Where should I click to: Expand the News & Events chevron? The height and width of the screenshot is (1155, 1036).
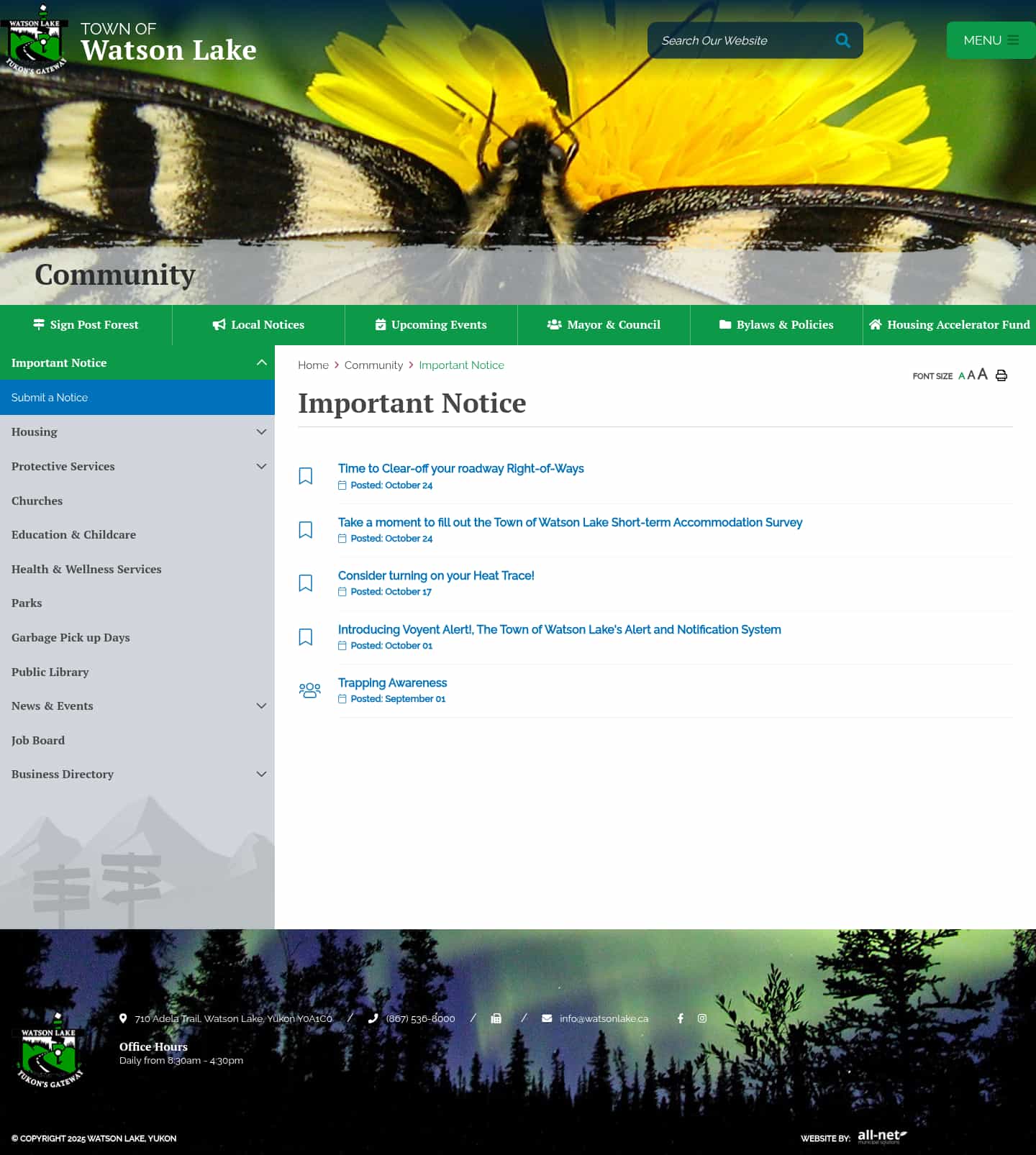[262, 706]
